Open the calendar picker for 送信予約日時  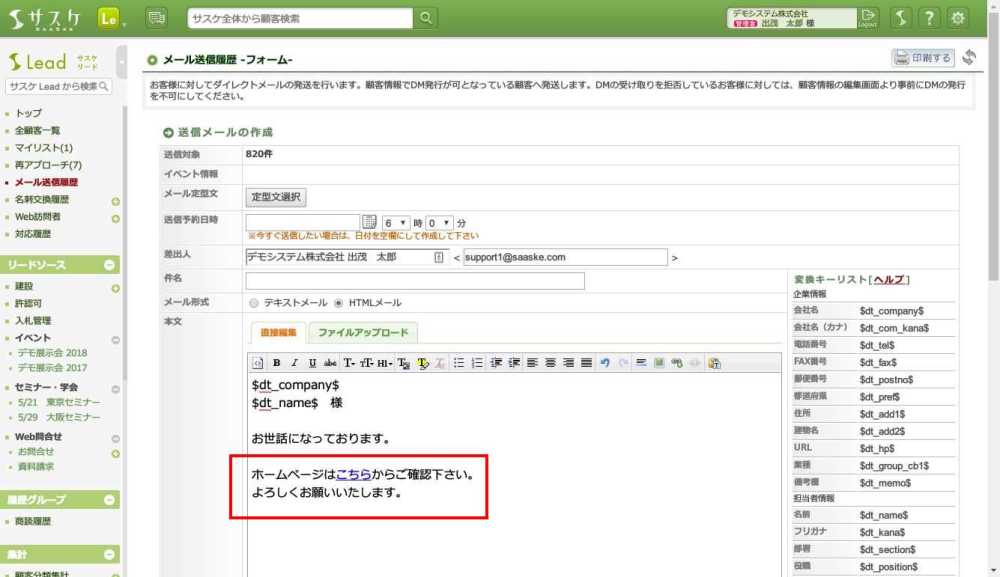(369, 222)
